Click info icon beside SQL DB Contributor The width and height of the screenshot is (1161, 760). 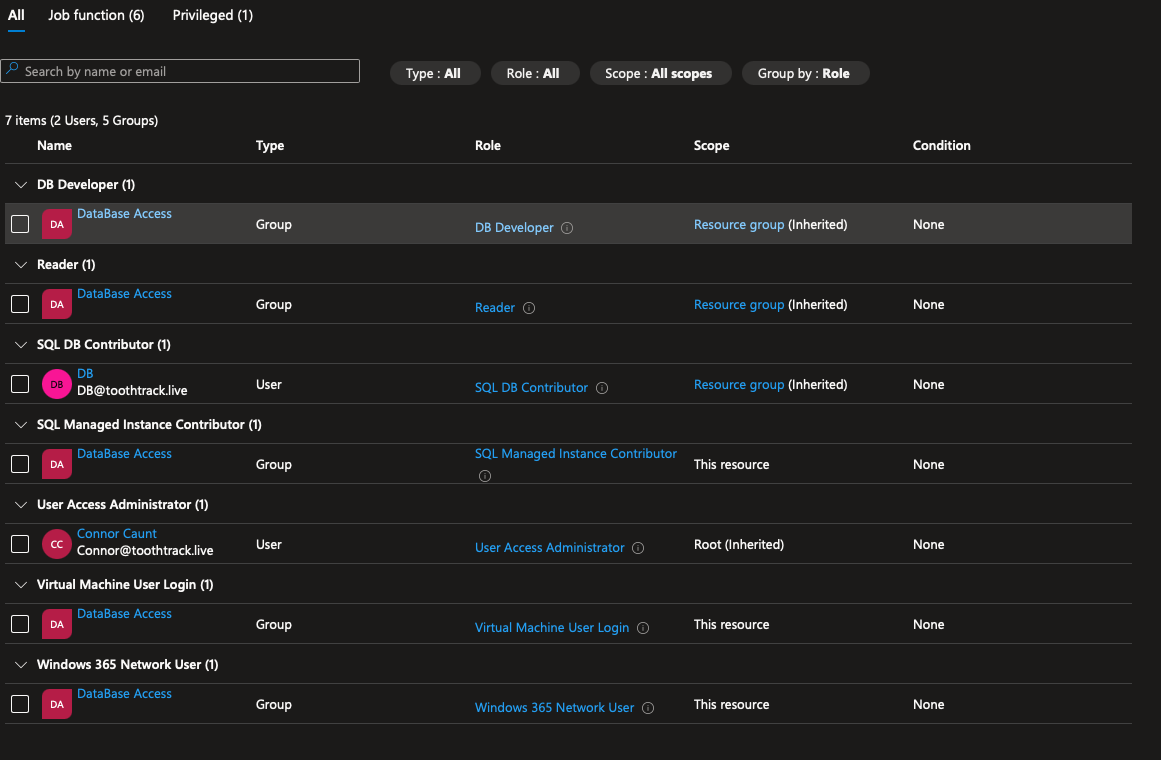(602, 388)
